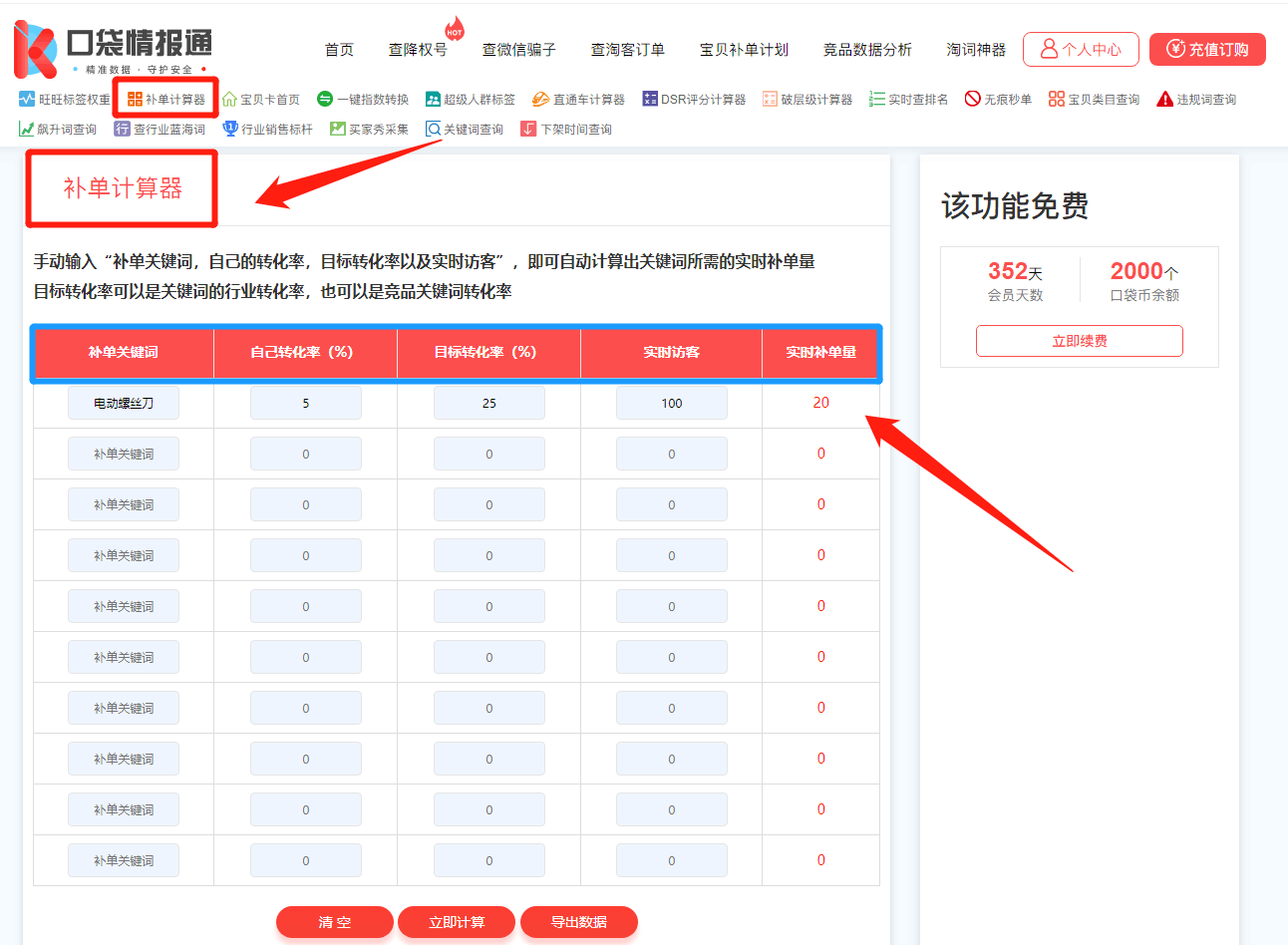Click the DSR评分计算器 calculator icon

point(650,99)
